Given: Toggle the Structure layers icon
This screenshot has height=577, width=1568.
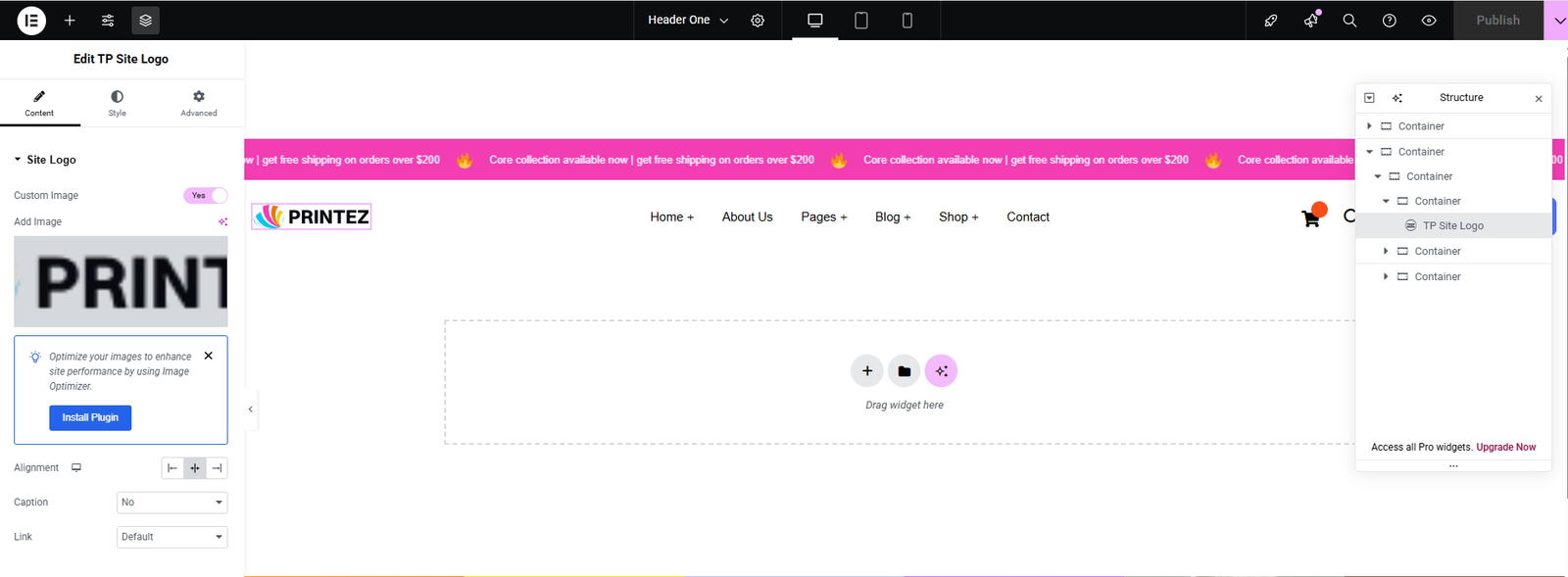Looking at the screenshot, I should coord(145,21).
